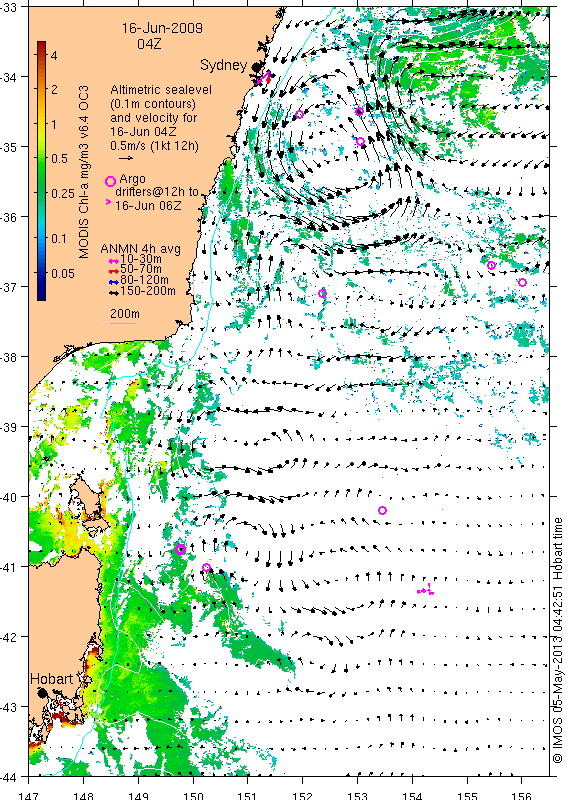The width and height of the screenshot is (570, 800).
Task: Click the colorbar tick label '0.5'
Action: point(59,159)
